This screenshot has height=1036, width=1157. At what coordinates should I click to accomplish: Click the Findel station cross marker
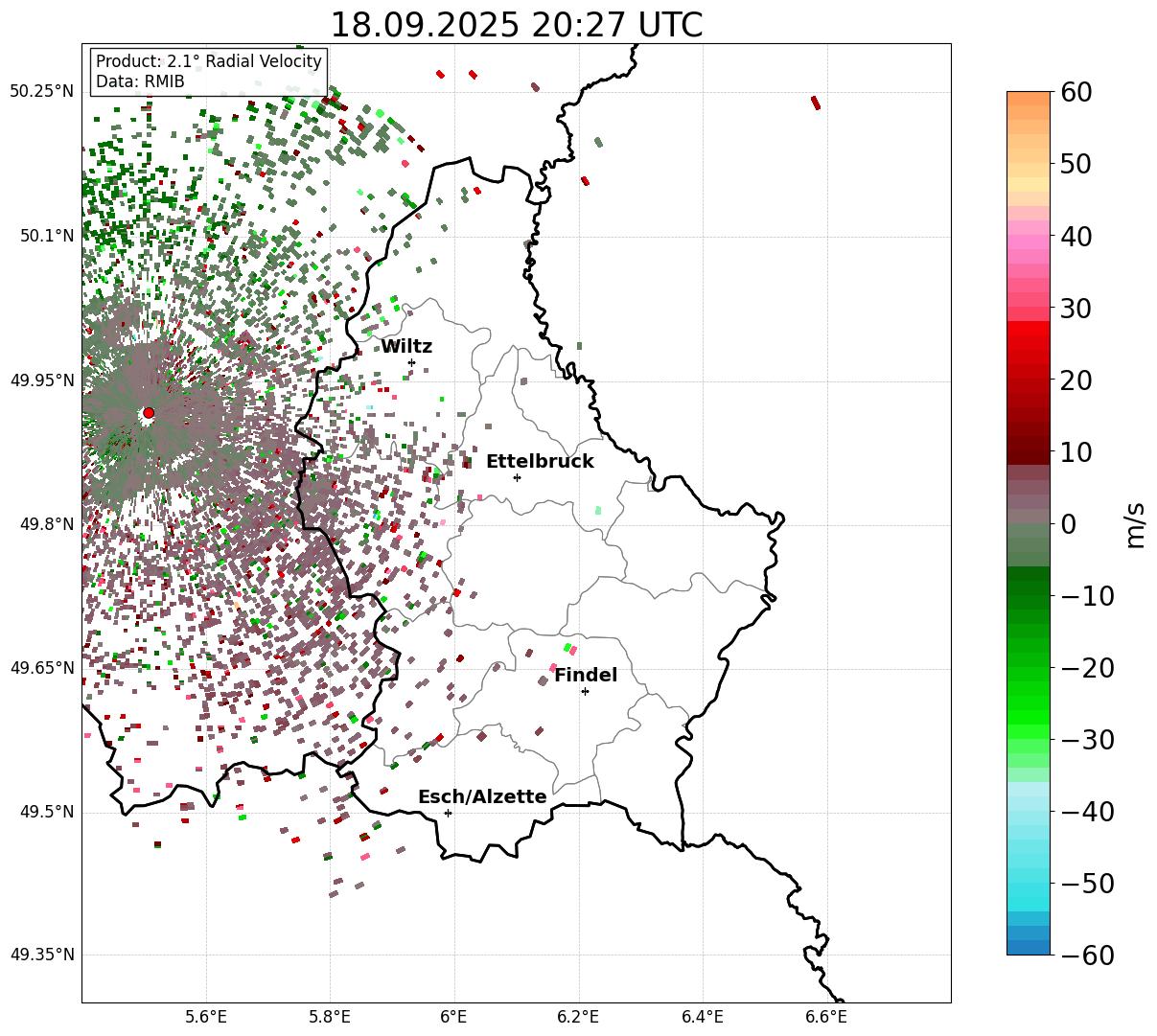[x=585, y=691]
